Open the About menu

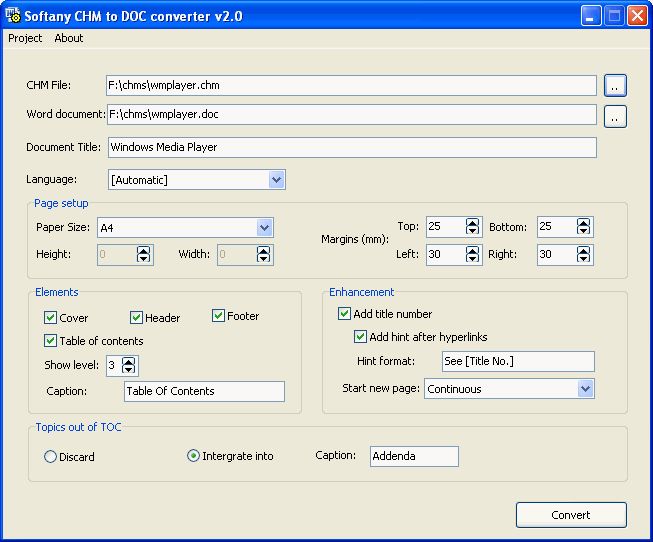pyautogui.click(x=69, y=38)
